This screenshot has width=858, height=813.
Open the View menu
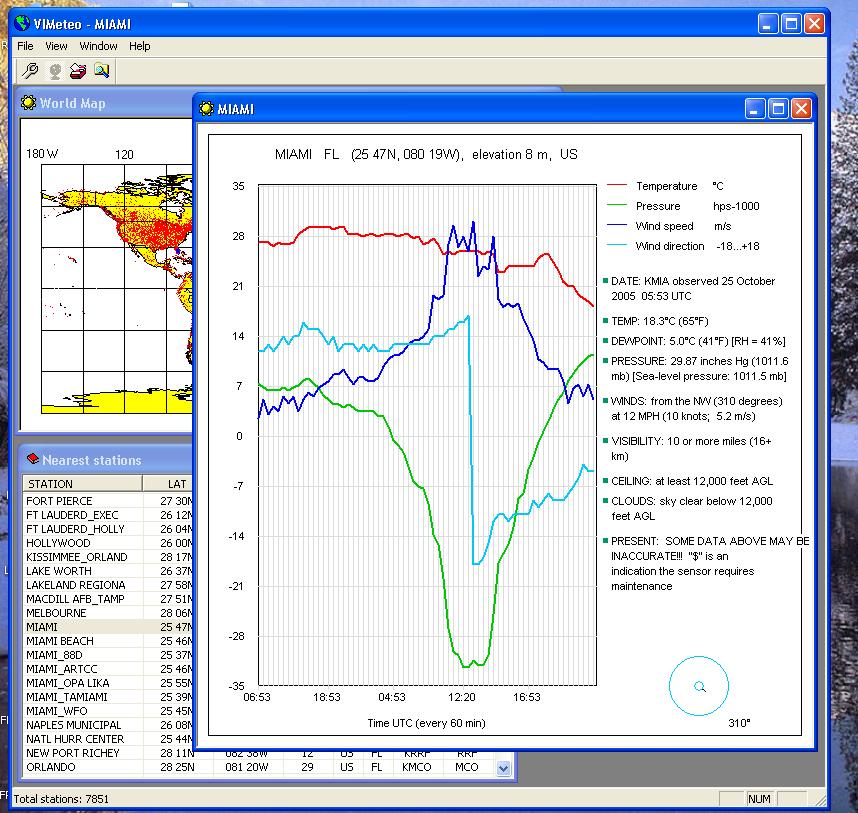[56, 46]
